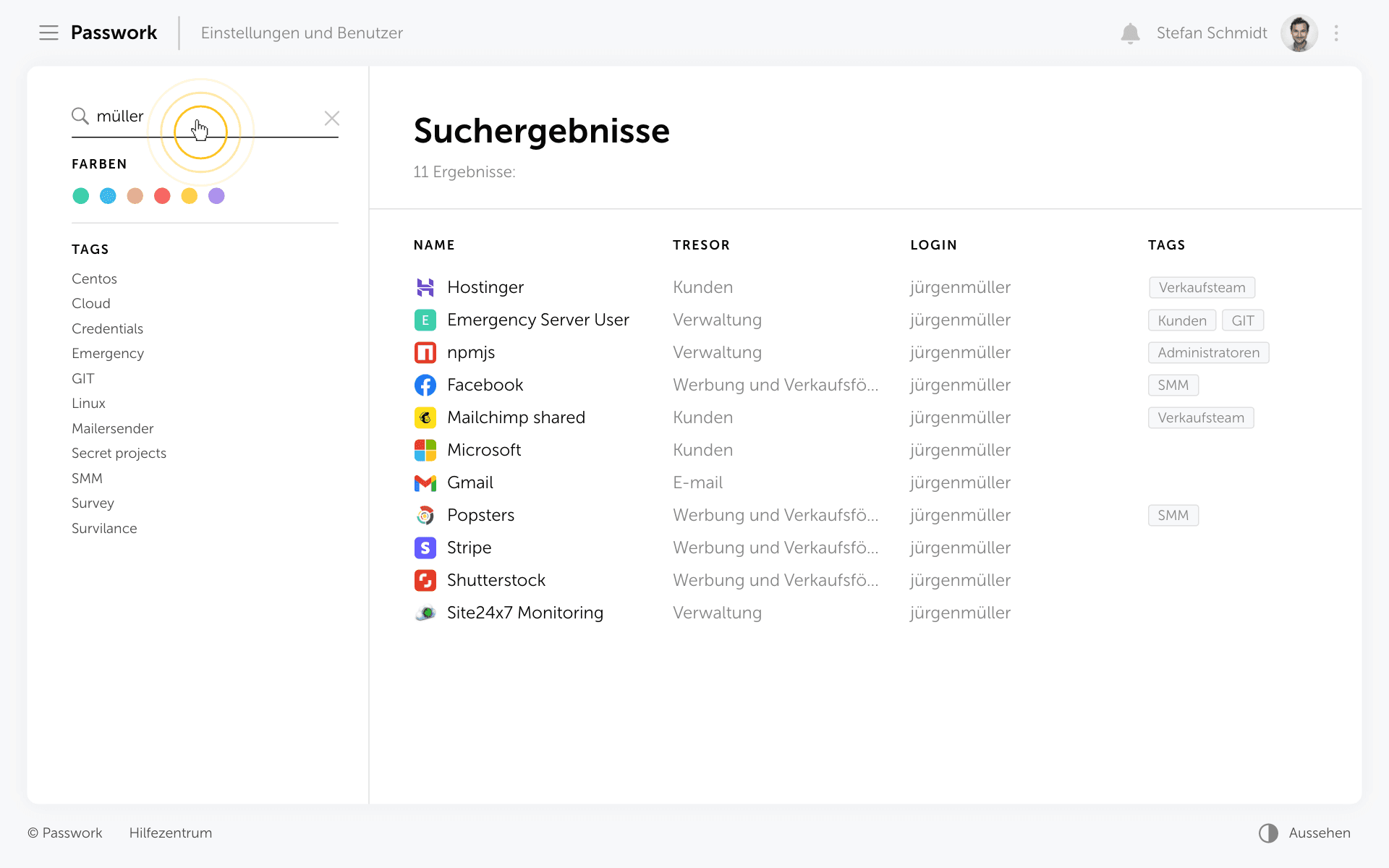Open the three-dot options menu

[x=1336, y=33]
